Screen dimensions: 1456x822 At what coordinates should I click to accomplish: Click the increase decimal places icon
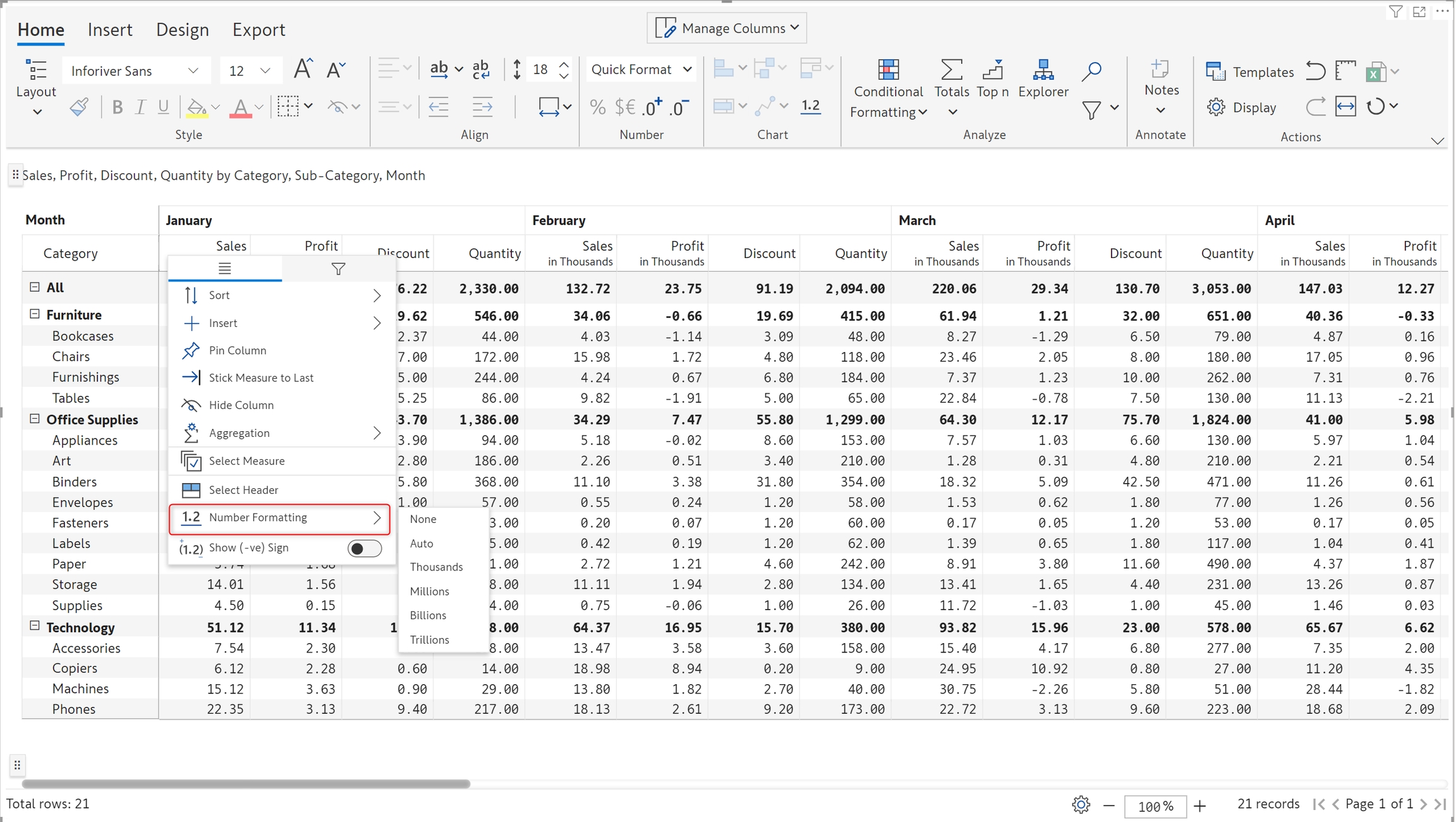click(652, 107)
